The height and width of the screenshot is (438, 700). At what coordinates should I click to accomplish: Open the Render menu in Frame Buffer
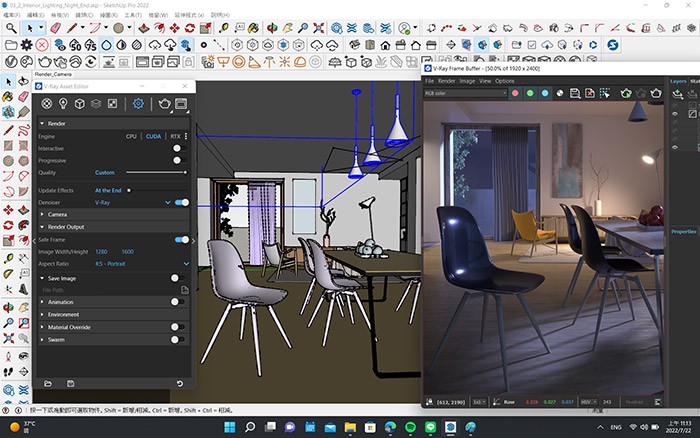(447, 81)
